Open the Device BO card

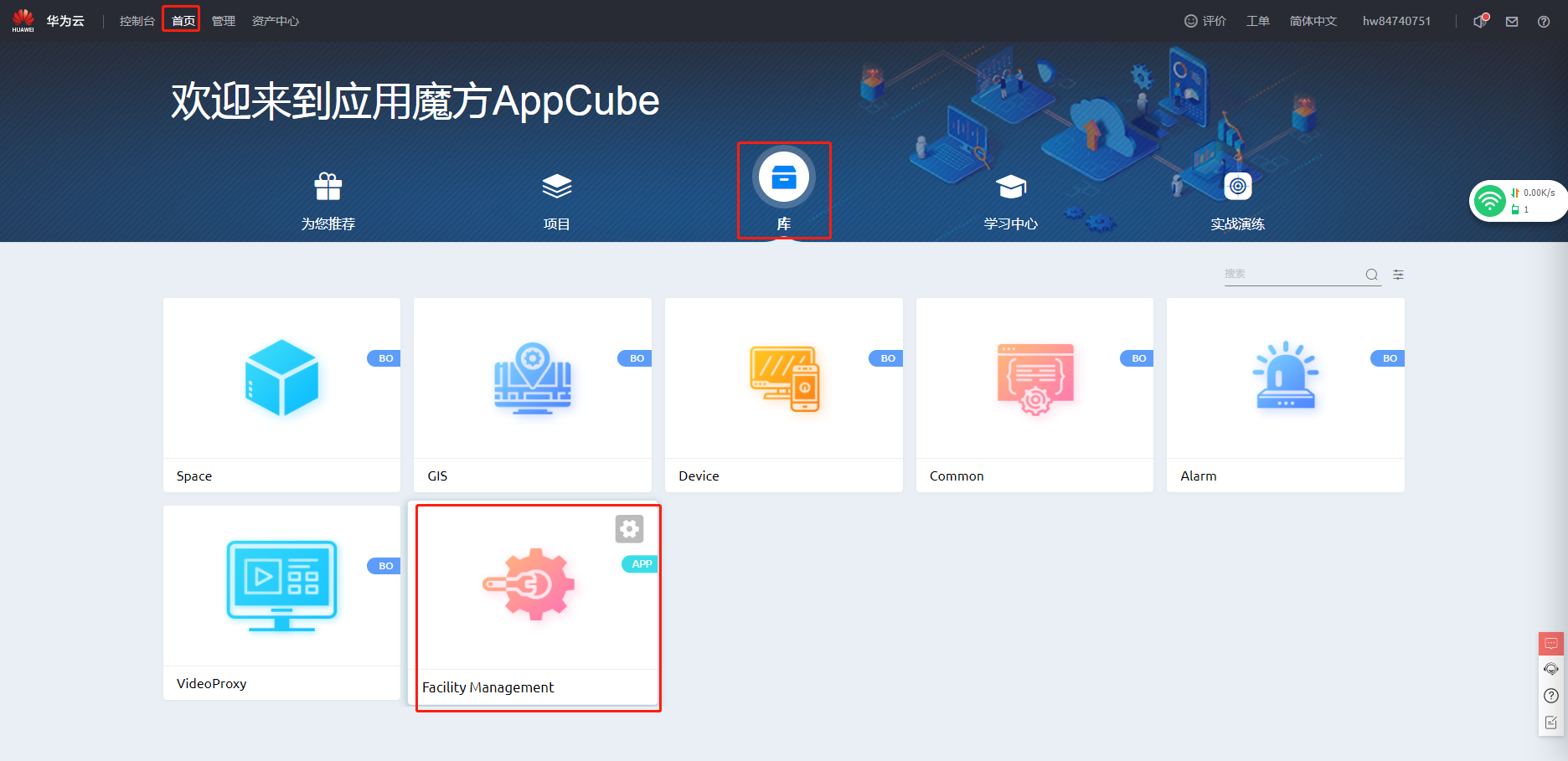(x=784, y=395)
